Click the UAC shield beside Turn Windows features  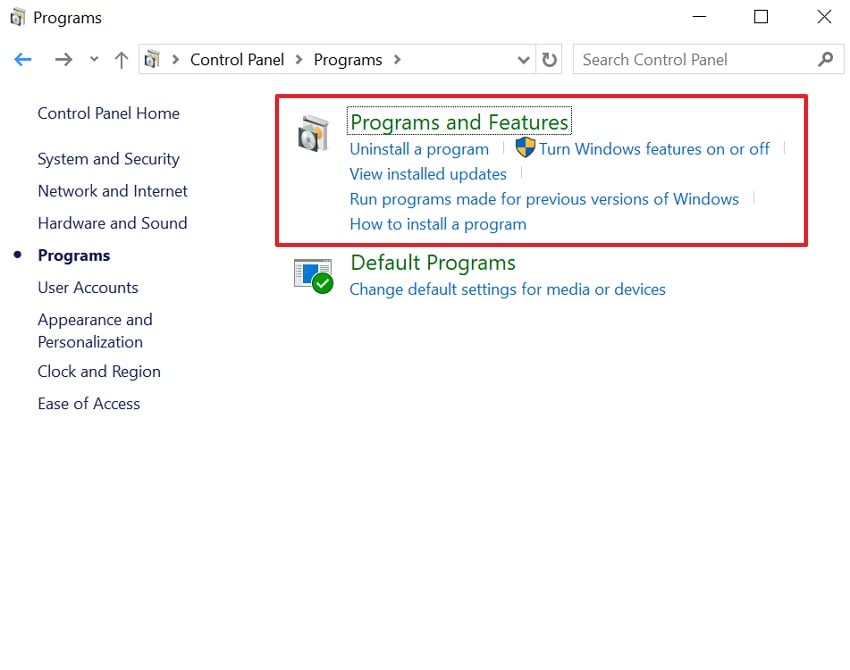523,148
